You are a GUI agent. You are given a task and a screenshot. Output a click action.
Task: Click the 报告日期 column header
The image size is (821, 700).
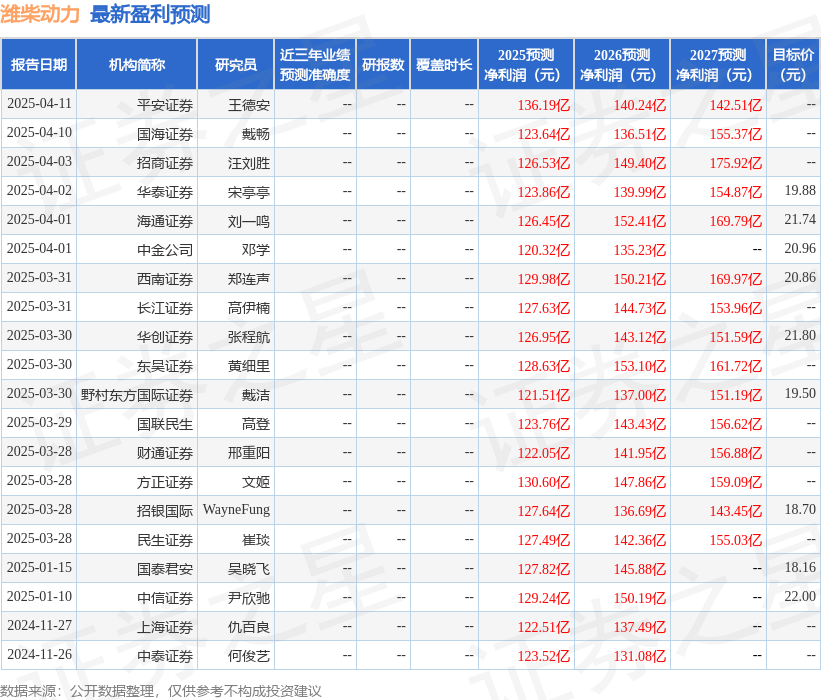[x=41, y=63]
